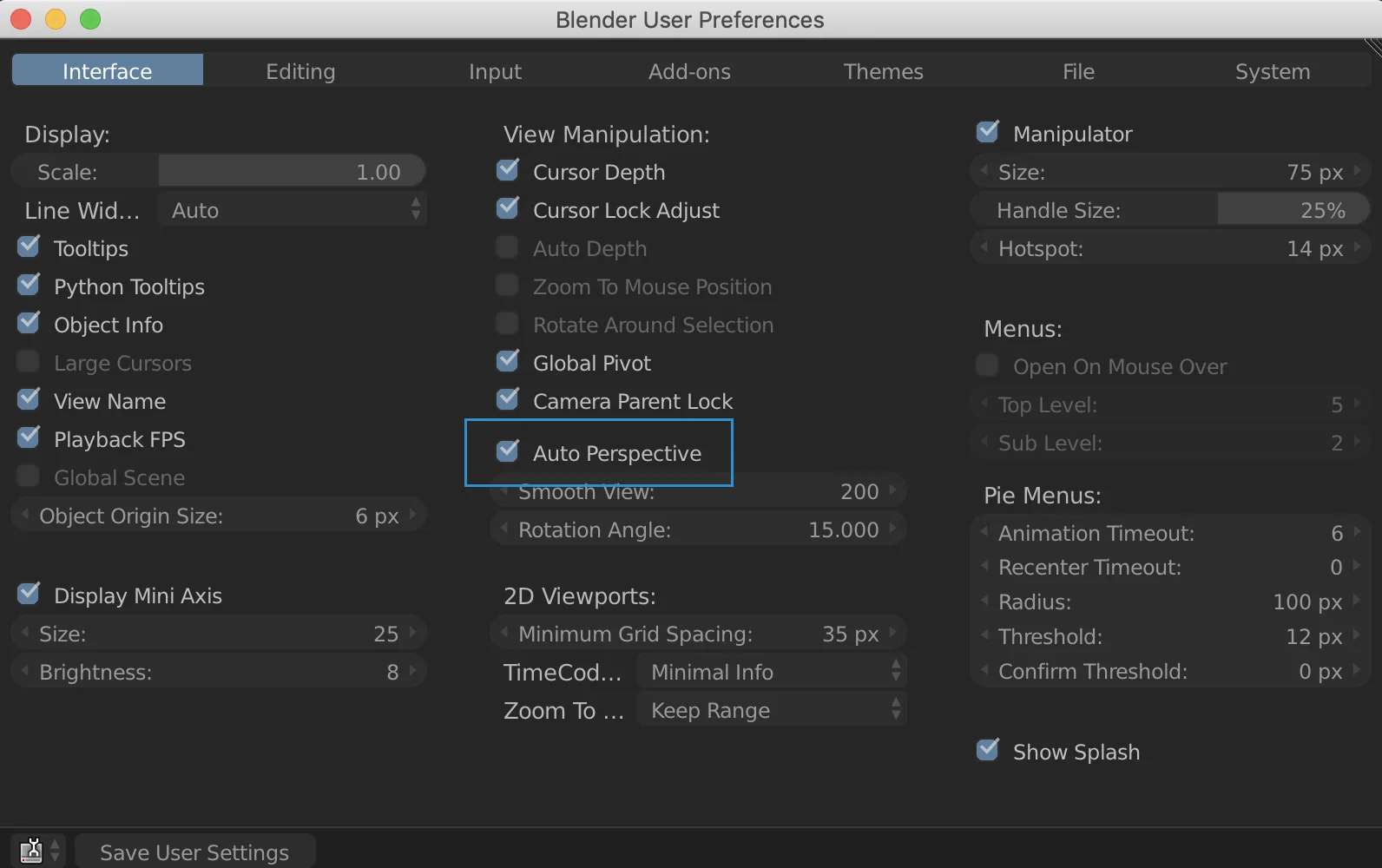
Task: Enable Open On Mouse Over
Action: (988, 365)
